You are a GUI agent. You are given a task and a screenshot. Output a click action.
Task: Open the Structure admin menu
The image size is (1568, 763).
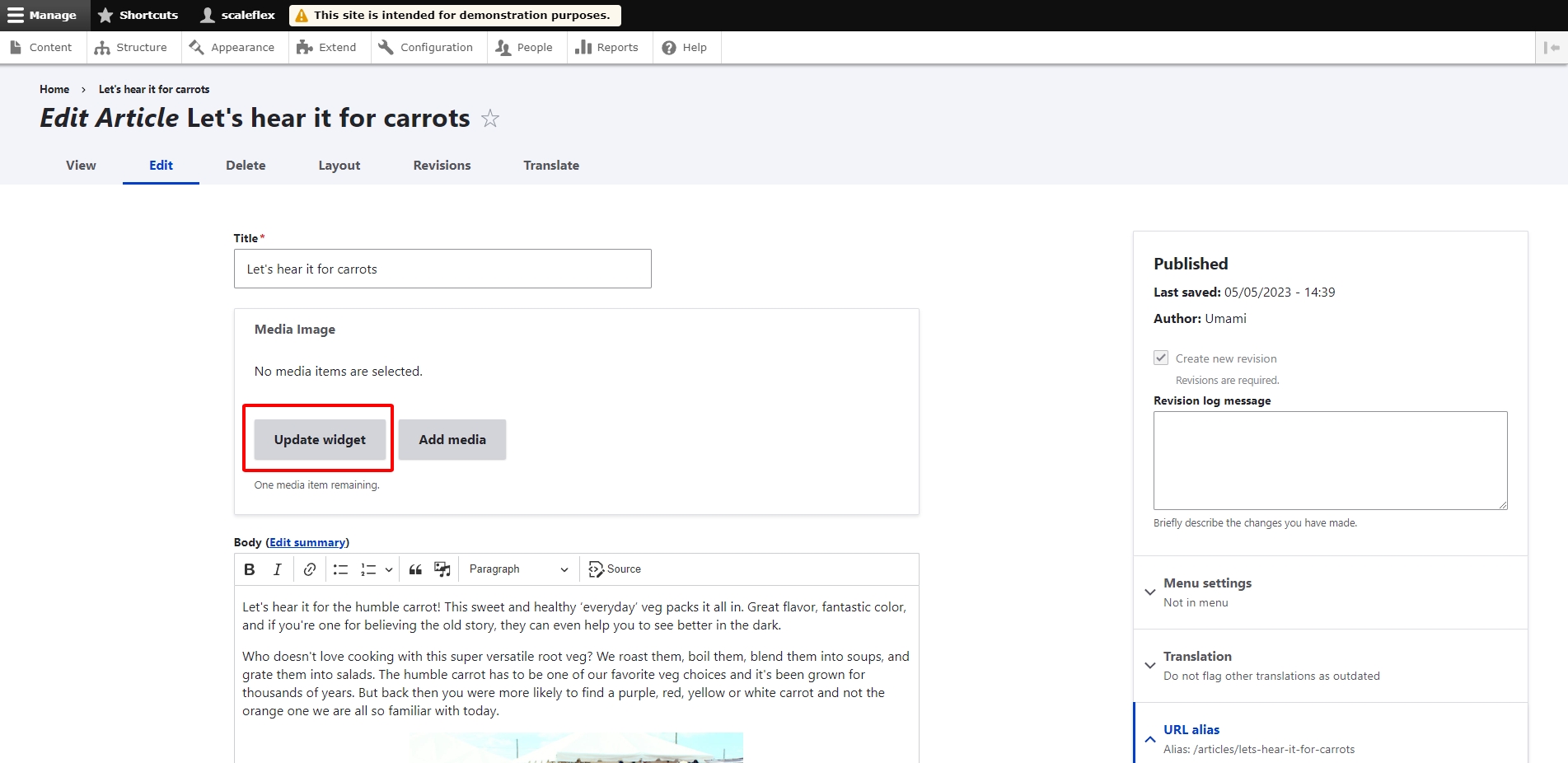pos(132,48)
